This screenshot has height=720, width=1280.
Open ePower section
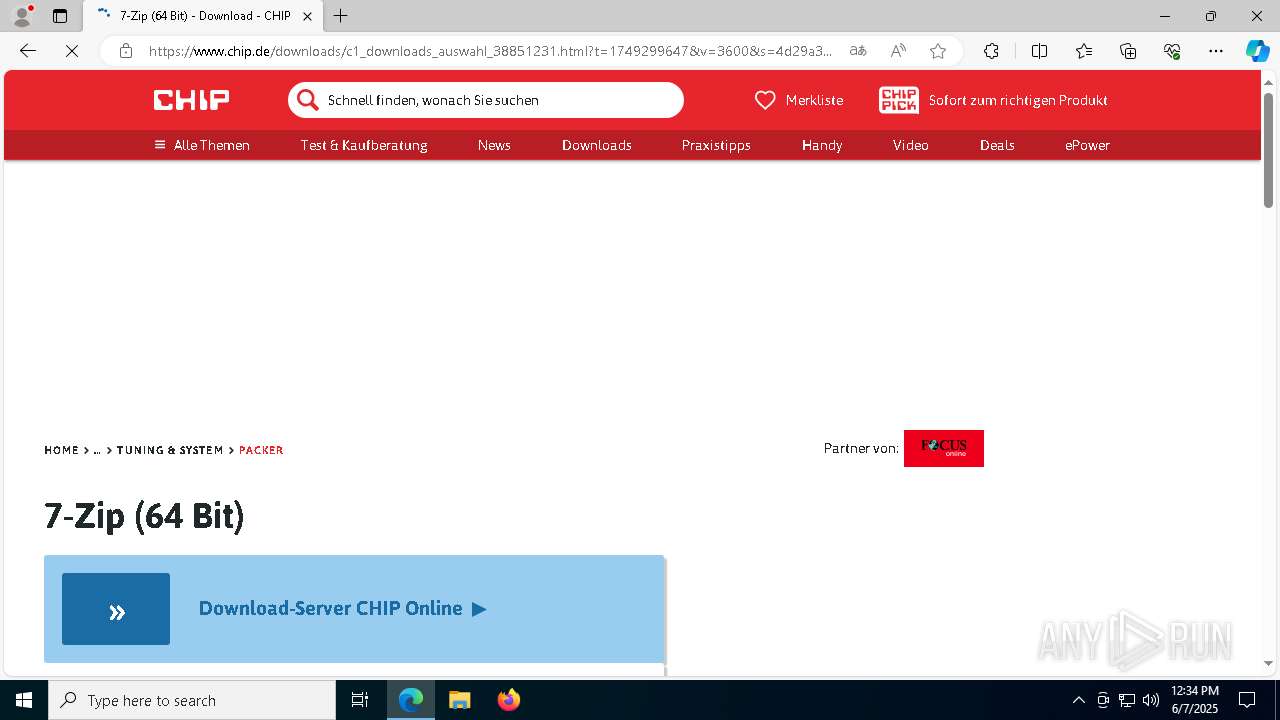[x=1087, y=145]
